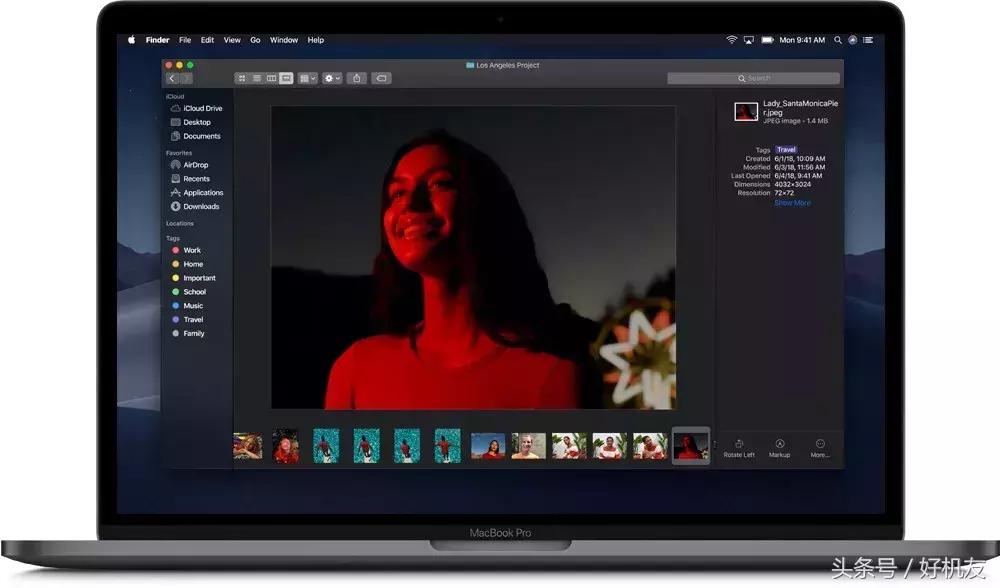Open the Window menu
The height and width of the screenshot is (588, 1000).
(284, 40)
